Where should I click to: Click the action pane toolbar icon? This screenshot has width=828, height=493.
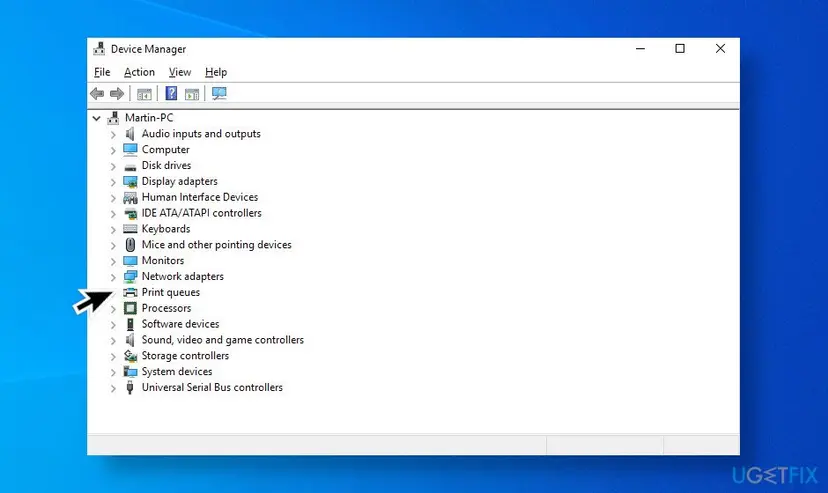click(192, 94)
